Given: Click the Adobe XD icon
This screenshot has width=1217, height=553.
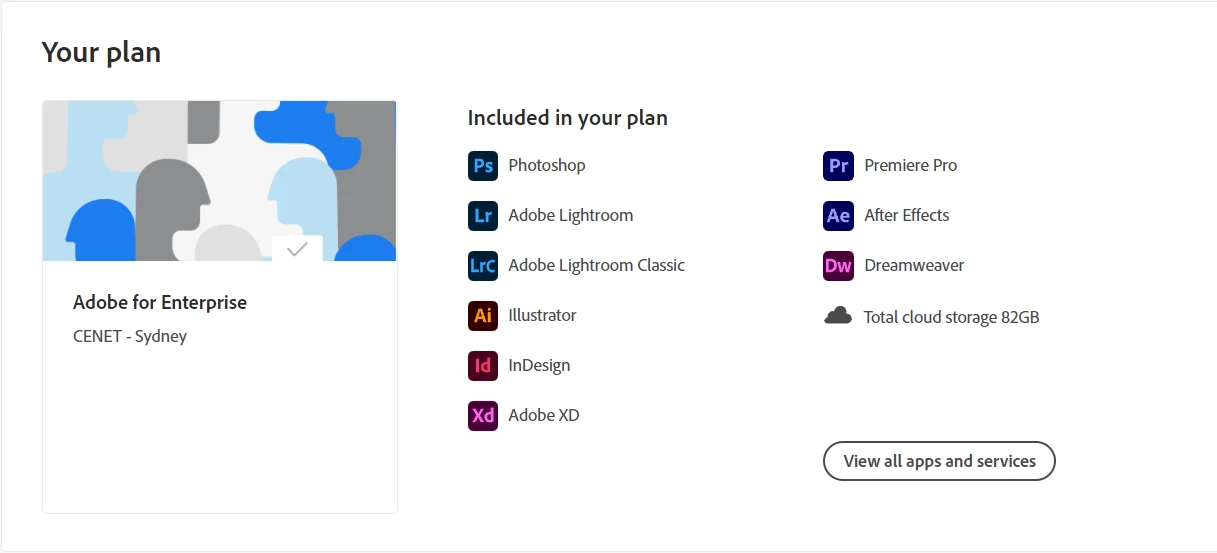Looking at the screenshot, I should coord(483,415).
